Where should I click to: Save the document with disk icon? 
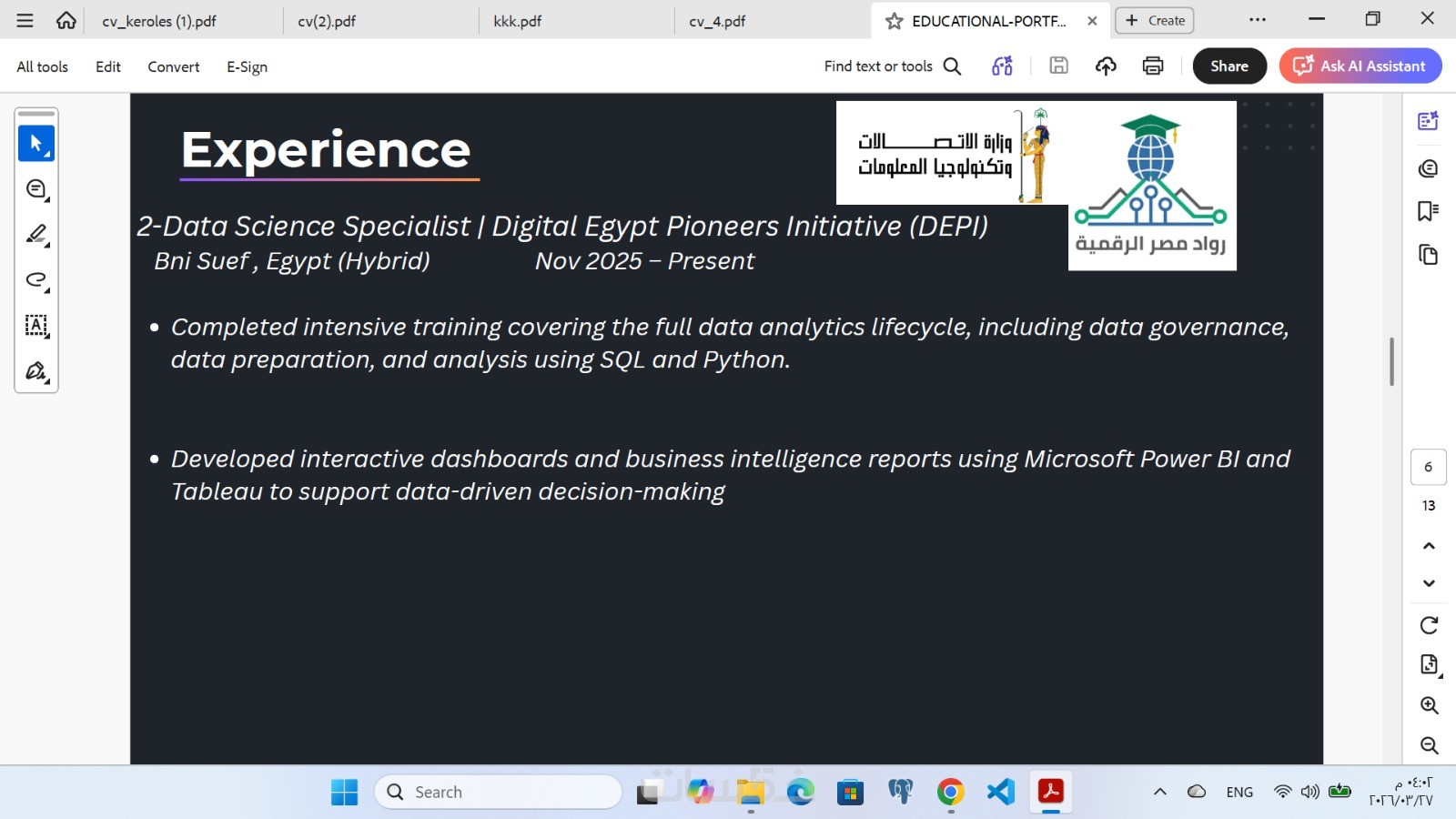(x=1058, y=66)
